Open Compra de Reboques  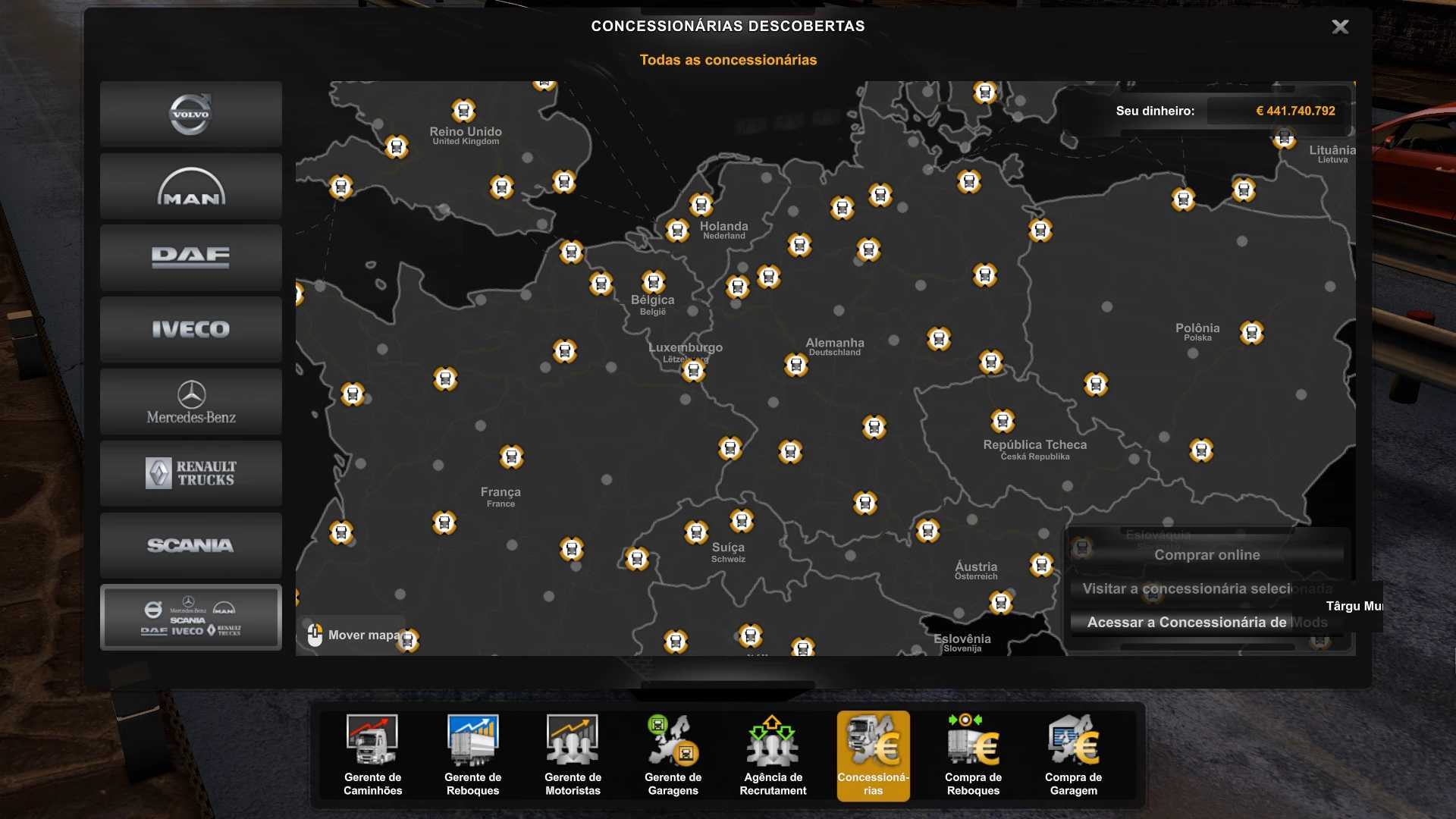point(973,755)
